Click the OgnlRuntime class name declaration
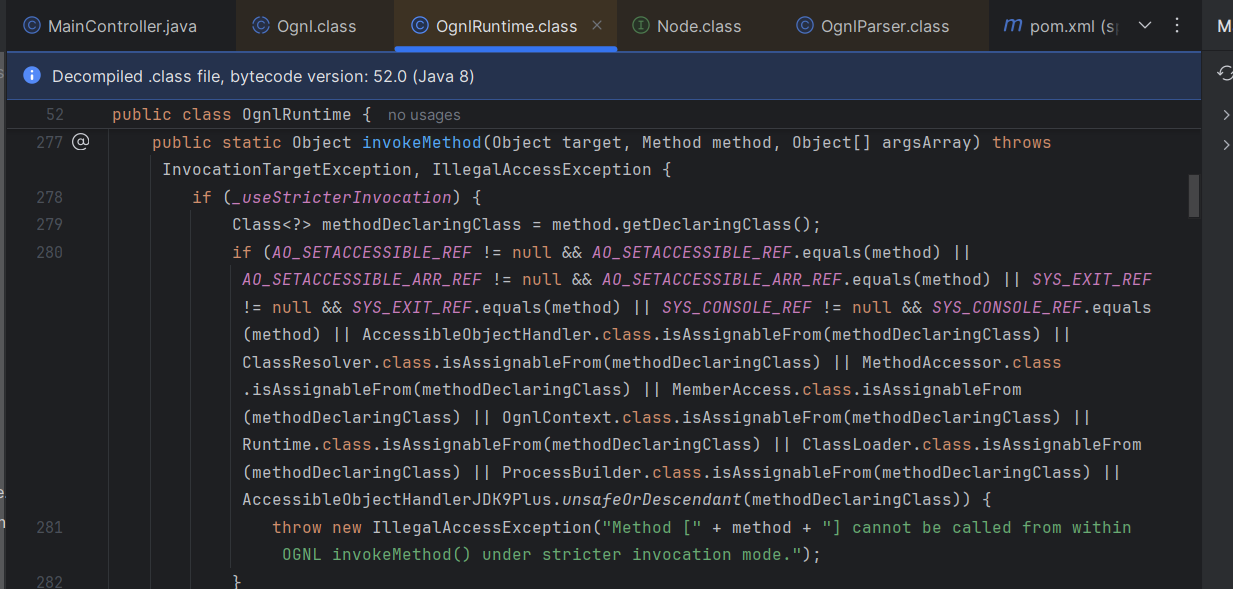Viewport: 1233px width, 589px height. (x=297, y=115)
